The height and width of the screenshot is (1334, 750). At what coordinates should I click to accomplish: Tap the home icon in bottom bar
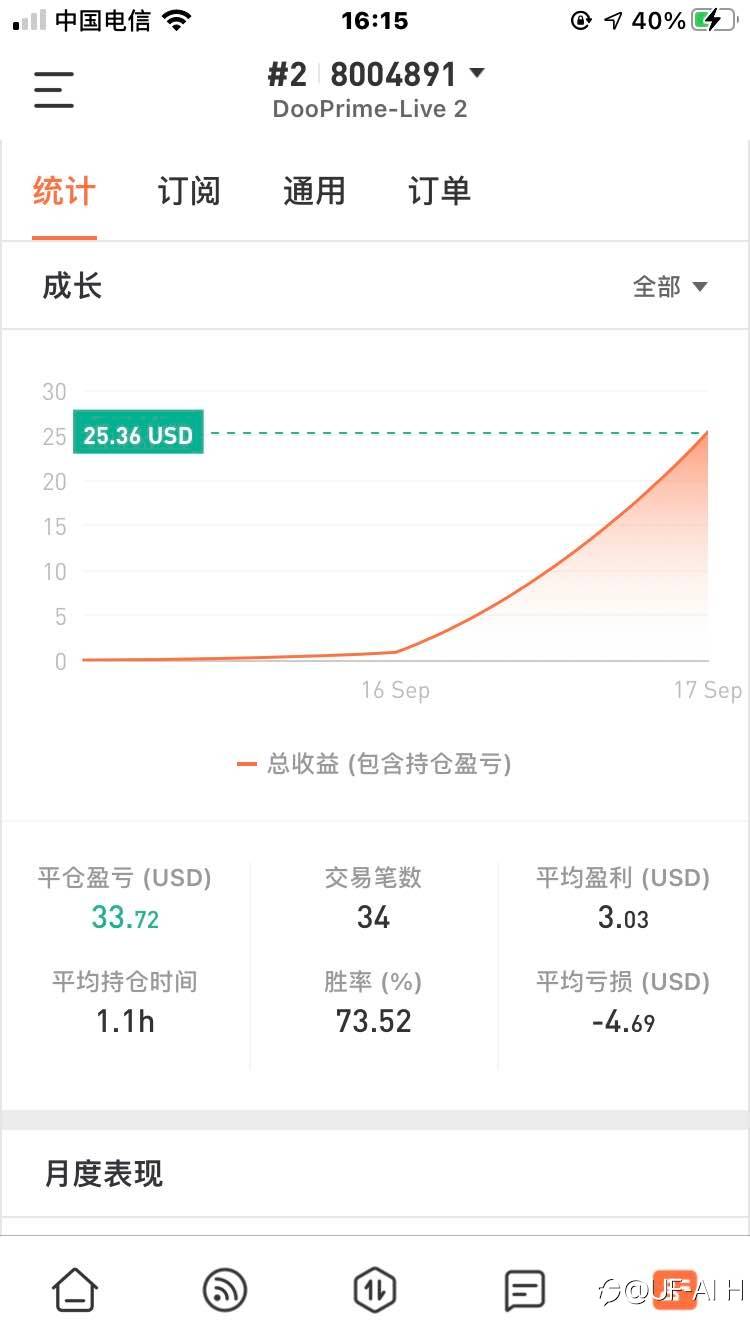tap(75, 1290)
